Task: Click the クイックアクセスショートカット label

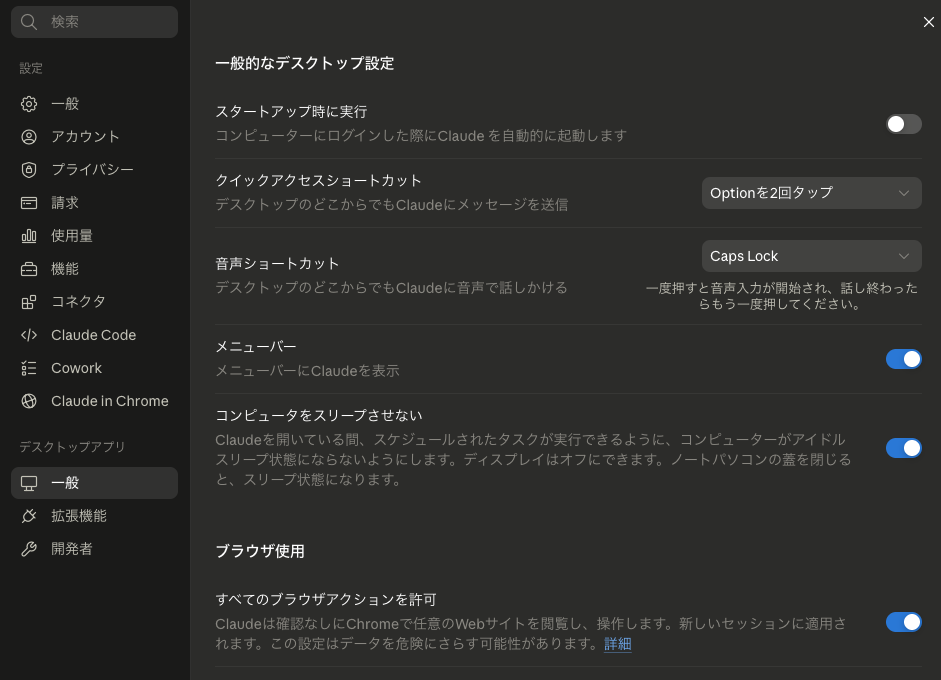Action: point(319,181)
